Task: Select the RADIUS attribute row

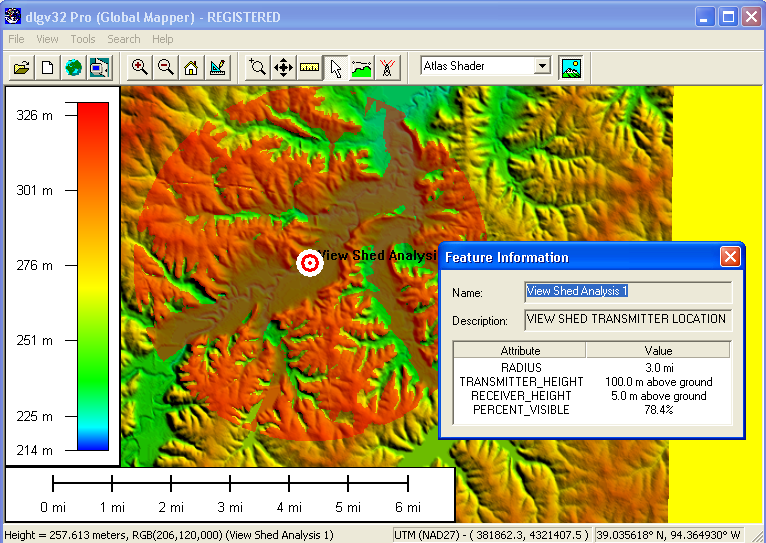Action: click(x=592, y=368)
